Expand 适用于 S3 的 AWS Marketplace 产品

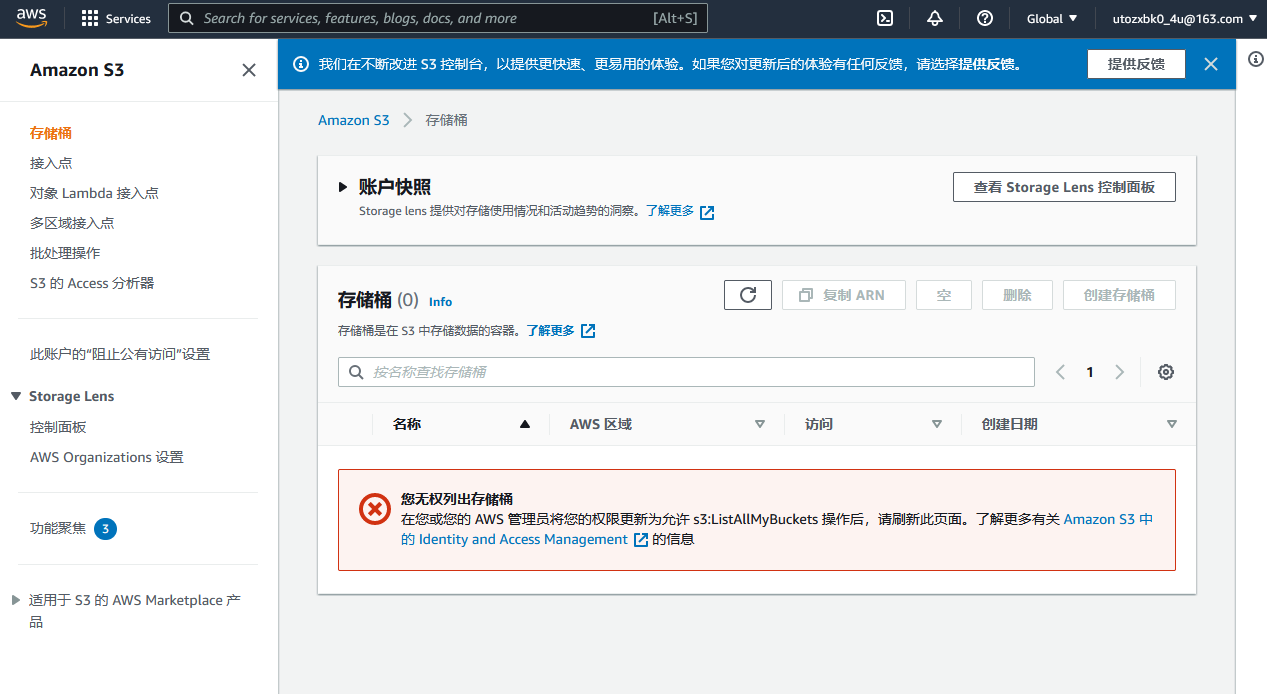point(15,600)
